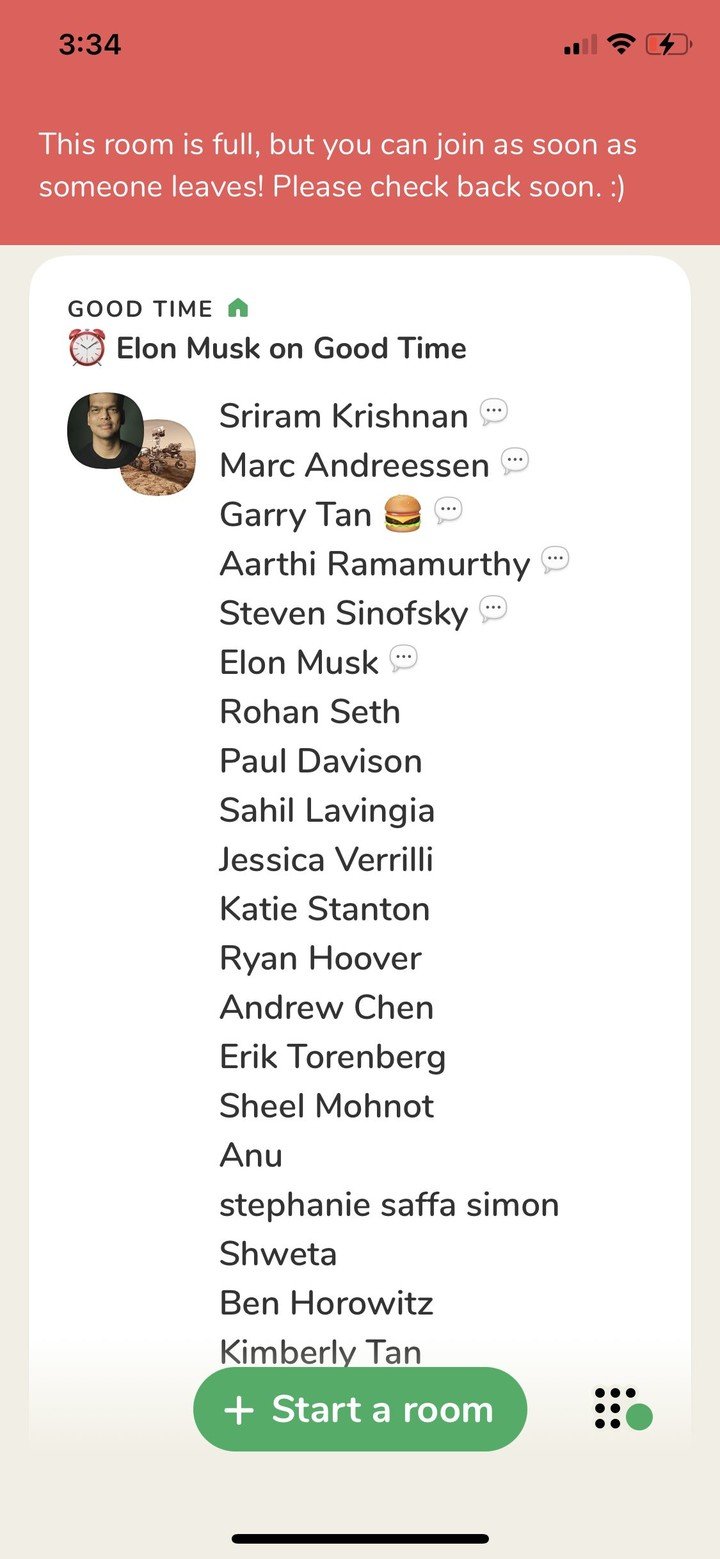720x1559 pixels.
Task: Tap the room is full red banner
Action: [338, 166]
